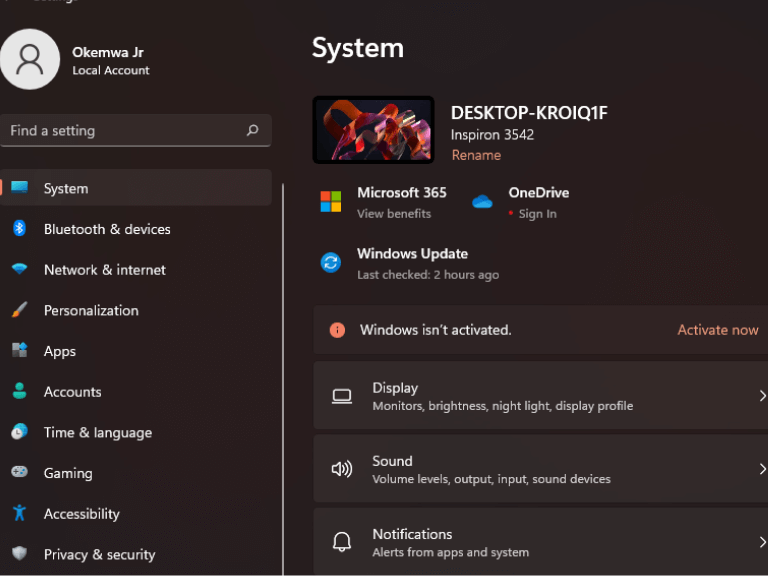Click the Wi-Fi Network & internet icon
The image size is (768, 576).
coord(20,269)
